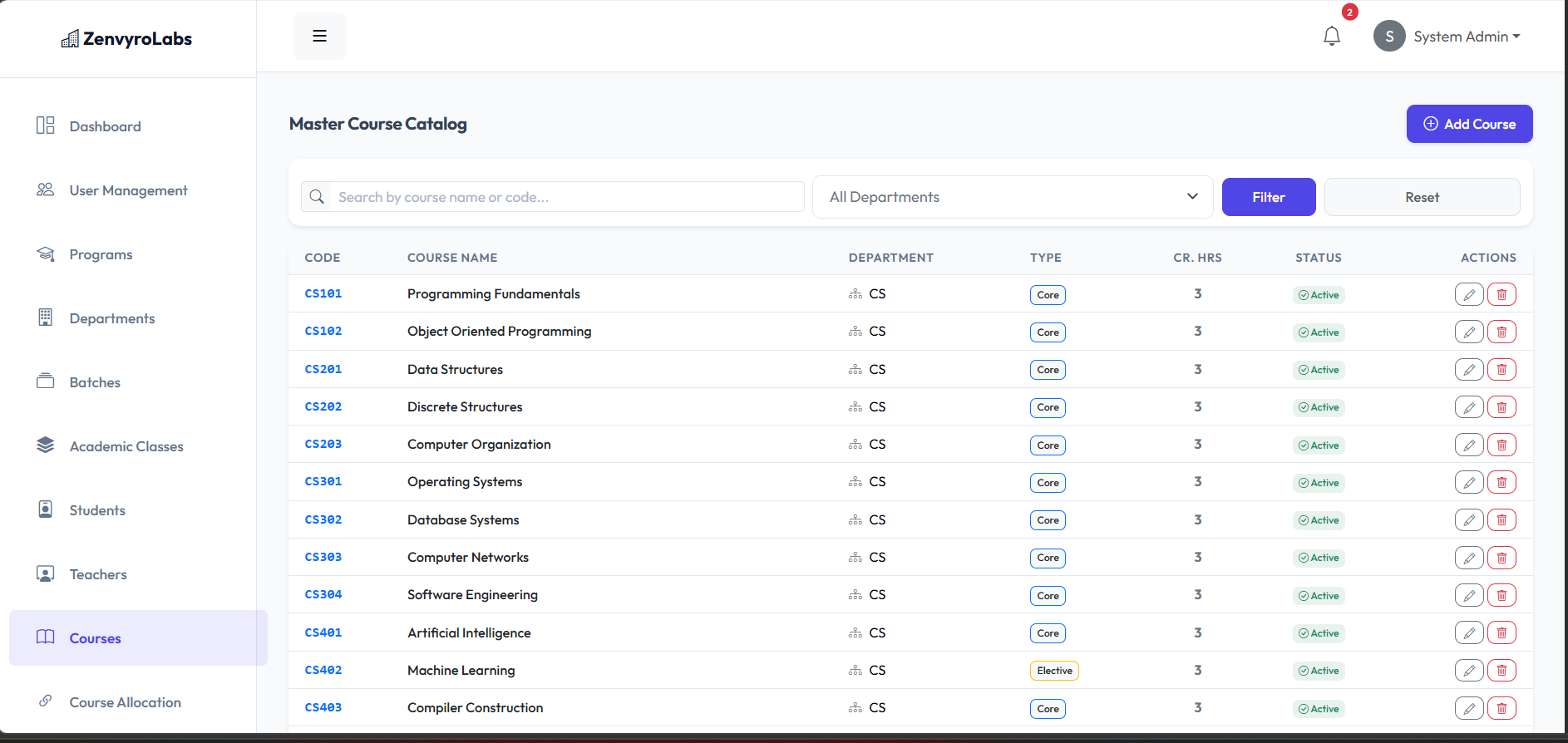This screenshot has width=1568, height=743.
Task: Edit the Database Systems course
Action: [1468, 520]
